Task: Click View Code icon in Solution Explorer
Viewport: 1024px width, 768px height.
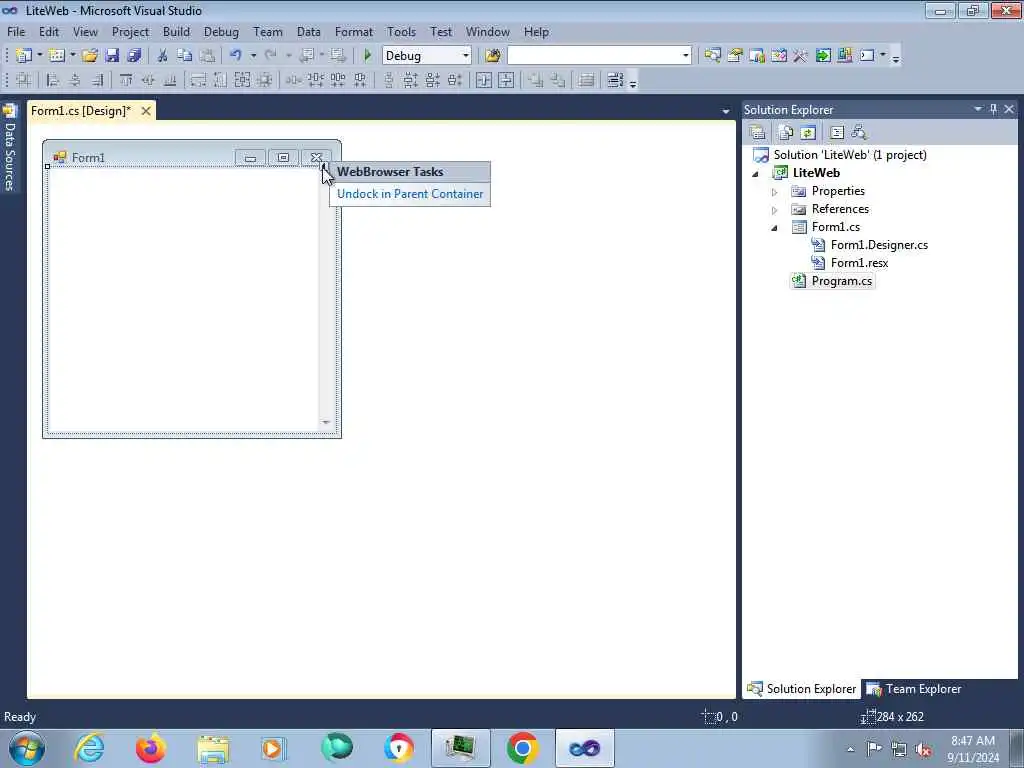Action: coord(837,133)
